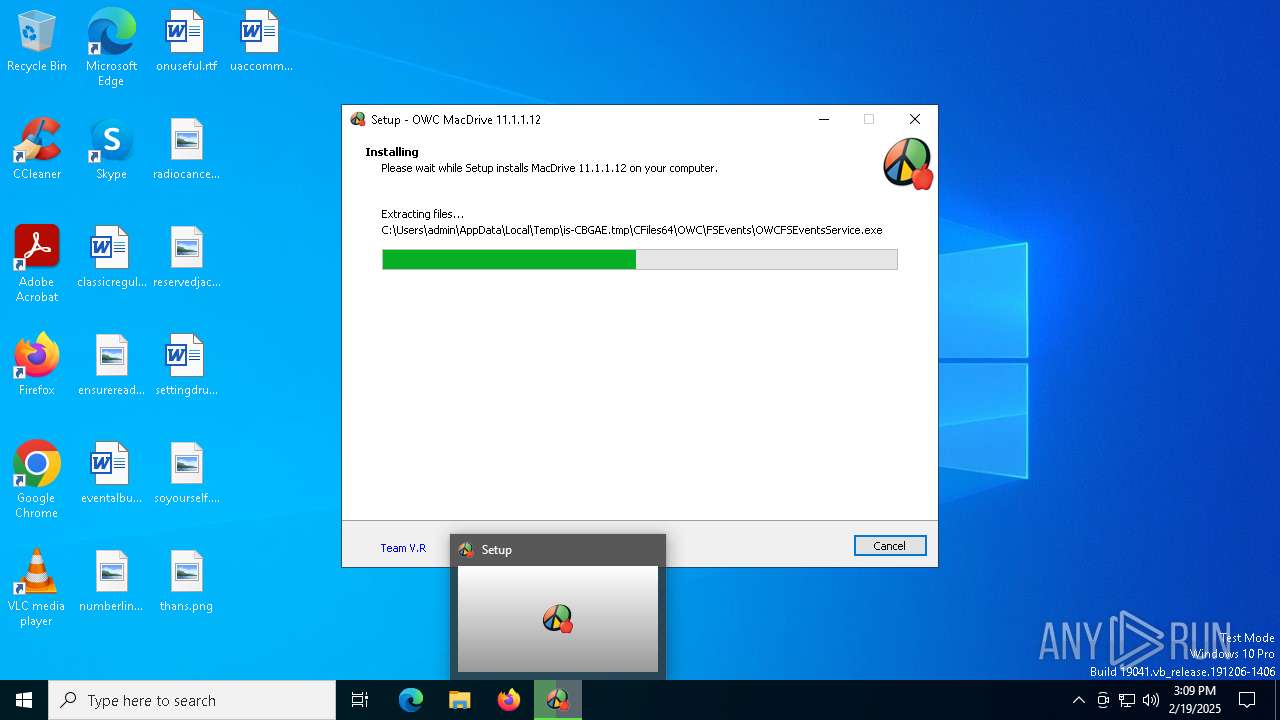1280x720 pixels.
Task: Open Task View on taskbar
Action: coord(360,700)
